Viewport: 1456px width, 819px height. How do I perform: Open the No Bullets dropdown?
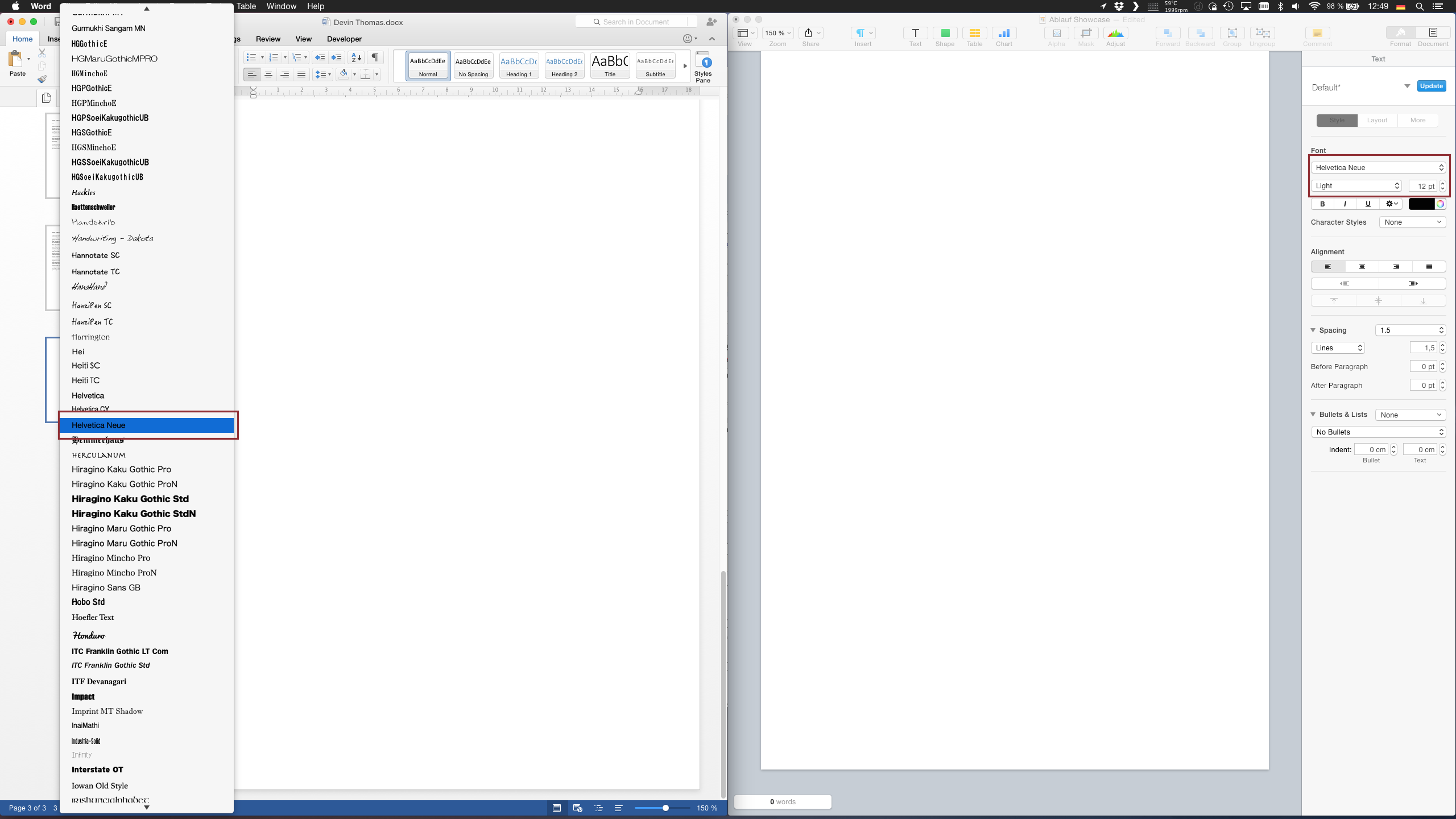(x=1379, y=432)
